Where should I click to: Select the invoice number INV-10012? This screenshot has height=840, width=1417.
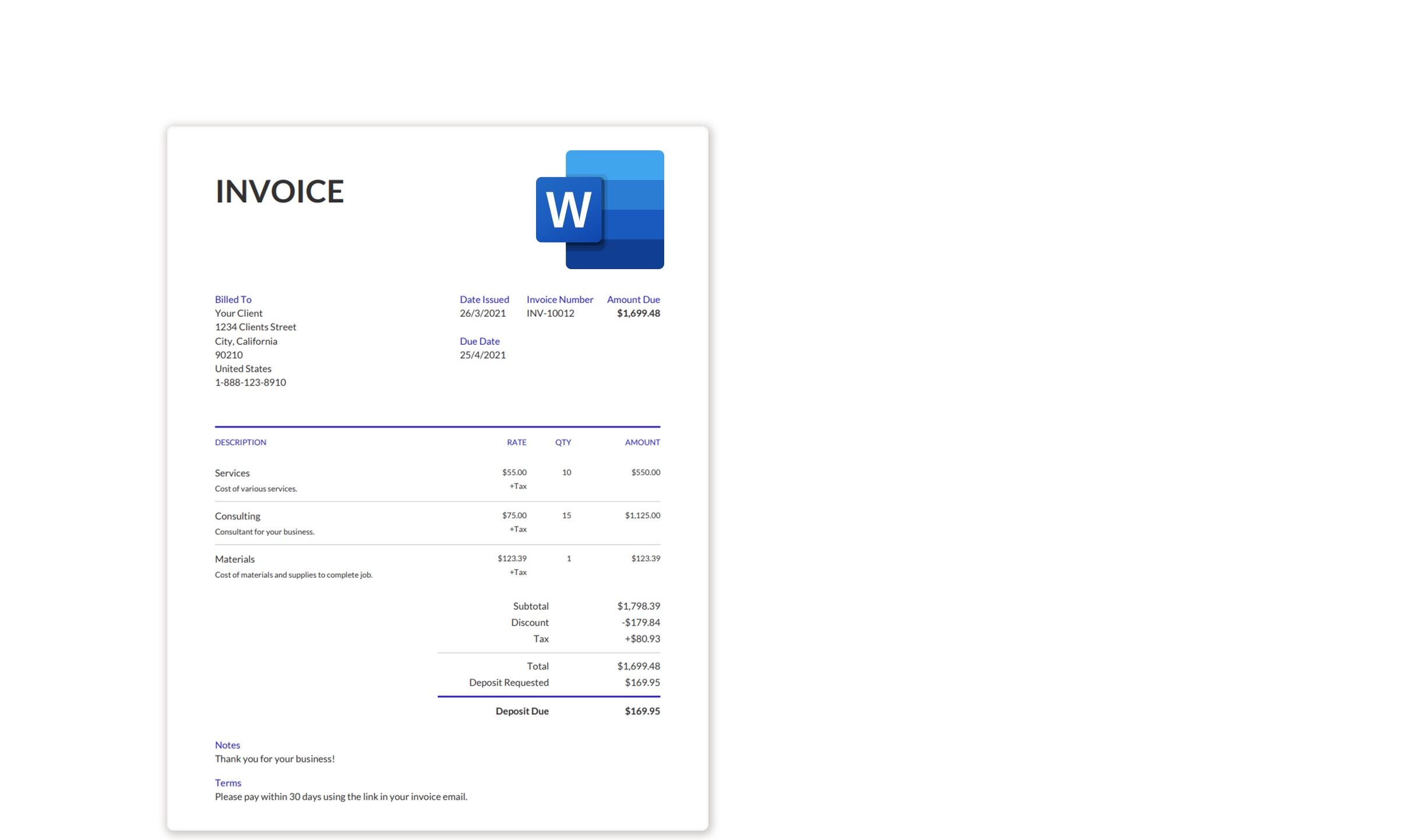(x=550, y=313)
